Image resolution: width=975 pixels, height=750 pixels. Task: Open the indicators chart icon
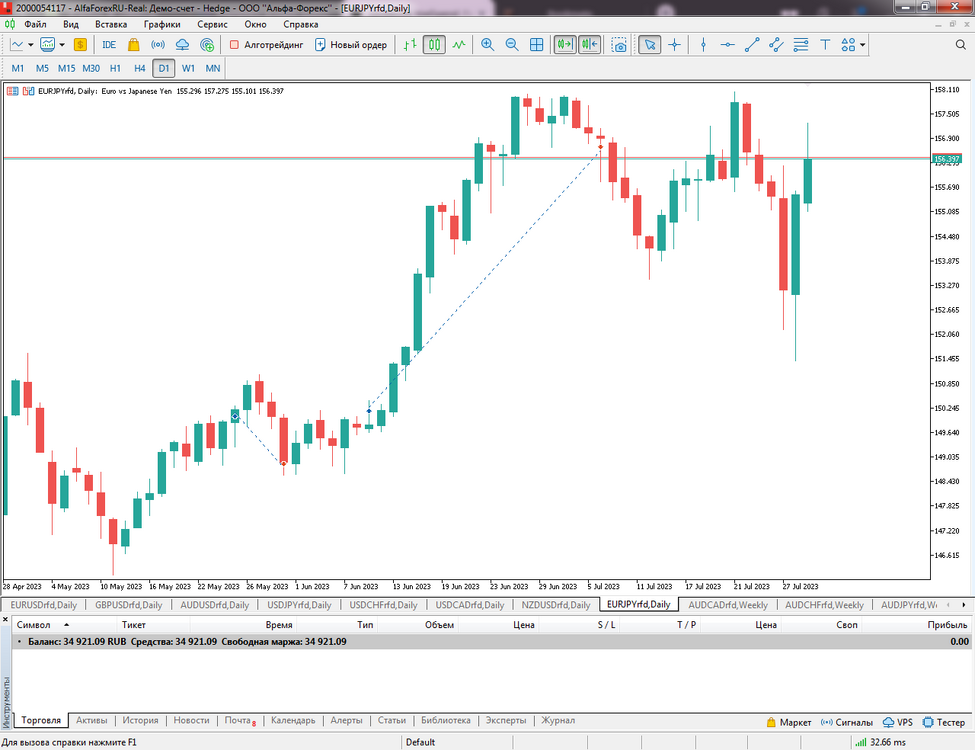[48, 45]
